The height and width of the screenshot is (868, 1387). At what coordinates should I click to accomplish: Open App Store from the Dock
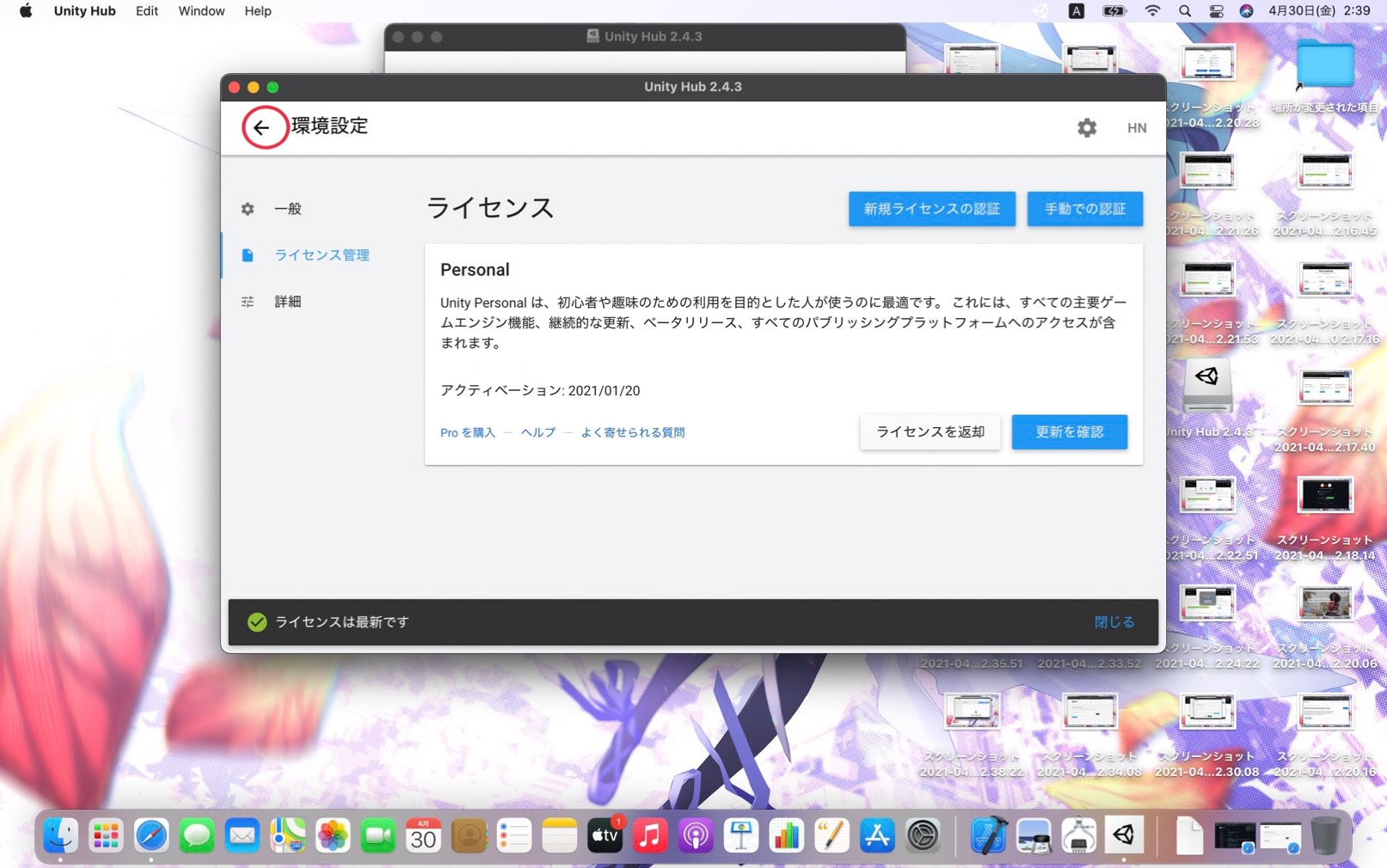877,835
